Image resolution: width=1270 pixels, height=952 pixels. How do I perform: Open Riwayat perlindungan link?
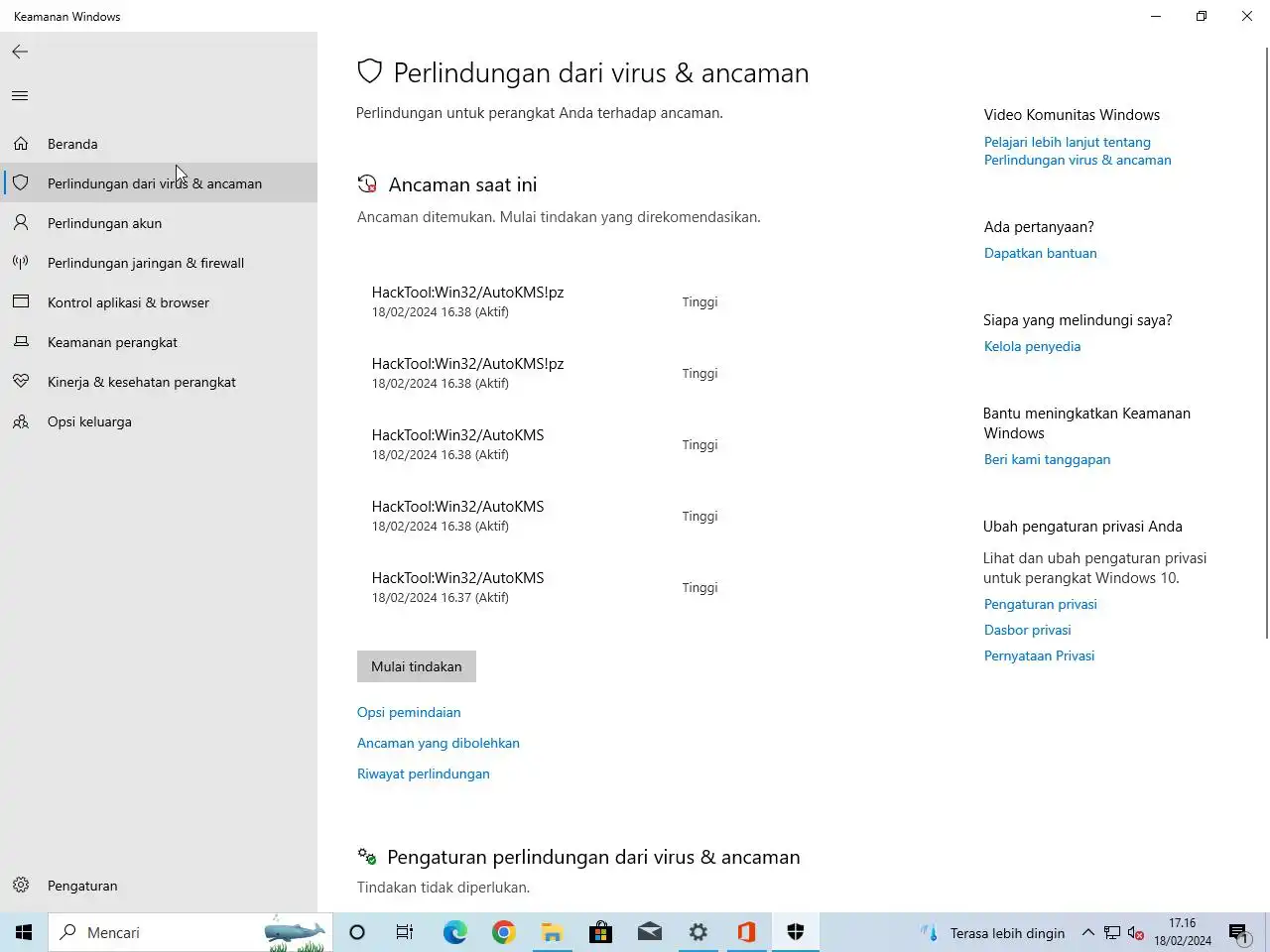pos(424,773)
